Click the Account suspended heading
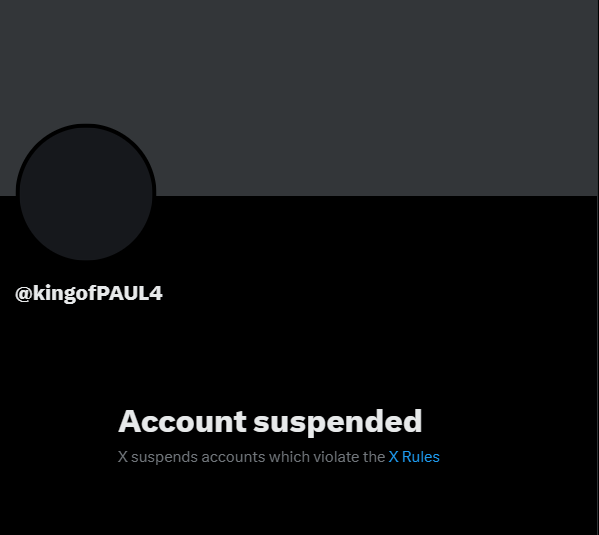Screen dimensions: 599x535 coord(270,422)
